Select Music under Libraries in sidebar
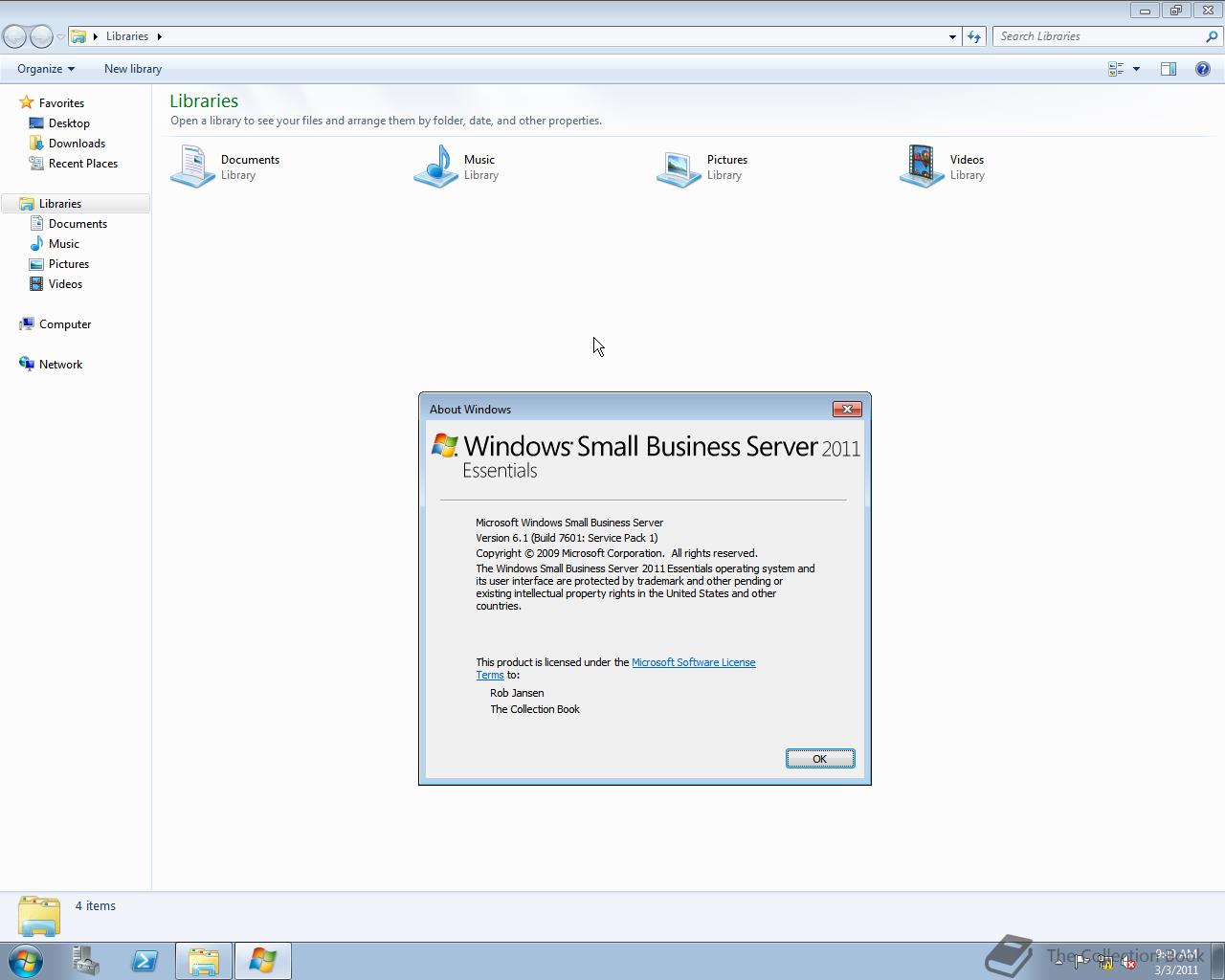This screenshot has width=1225, height=980. [x=64, y=244]
